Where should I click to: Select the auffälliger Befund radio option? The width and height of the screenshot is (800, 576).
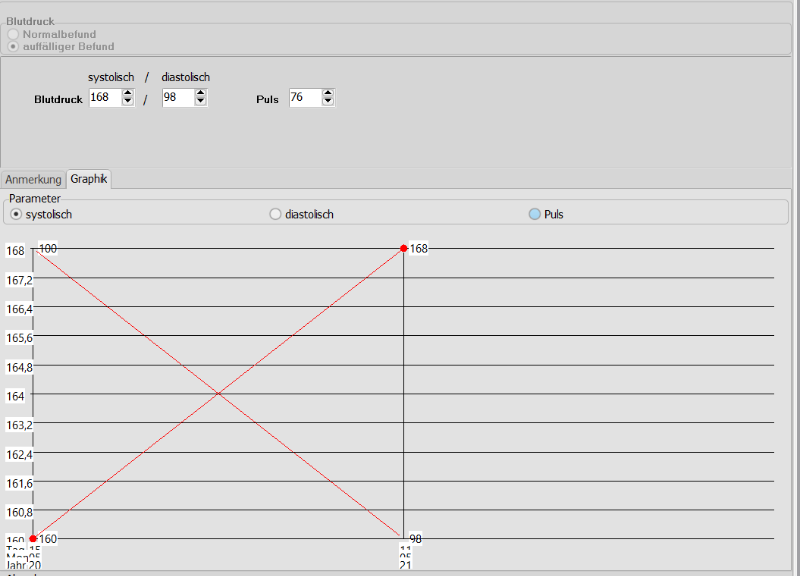click(x=14, y=46)
